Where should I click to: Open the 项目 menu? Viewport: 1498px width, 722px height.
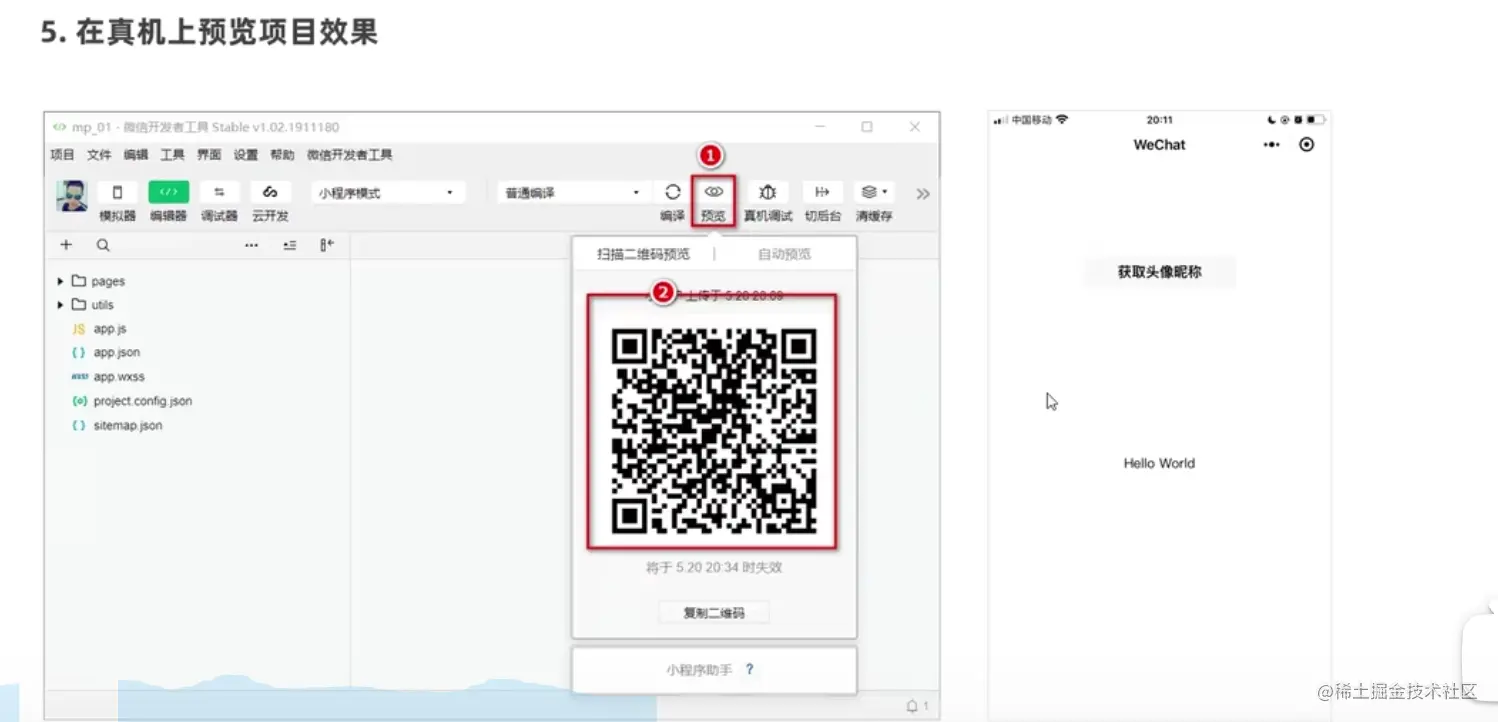(62, 155)
